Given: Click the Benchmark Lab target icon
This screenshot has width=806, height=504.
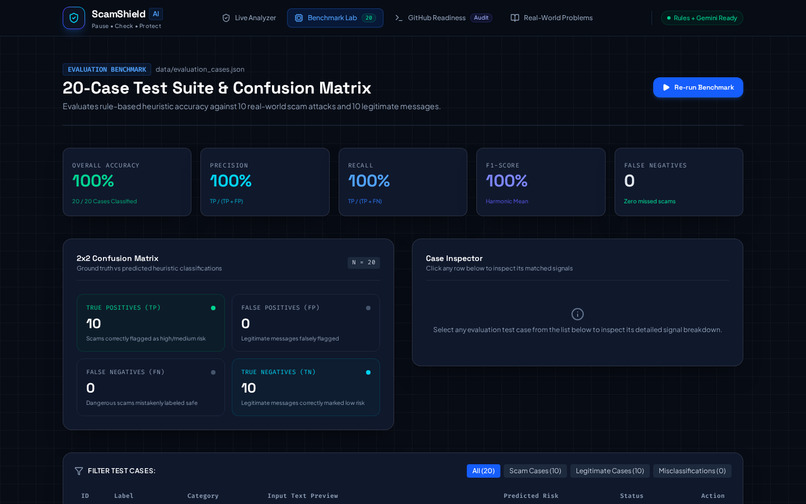Looking at the screenshot, I should pos(299,18).
